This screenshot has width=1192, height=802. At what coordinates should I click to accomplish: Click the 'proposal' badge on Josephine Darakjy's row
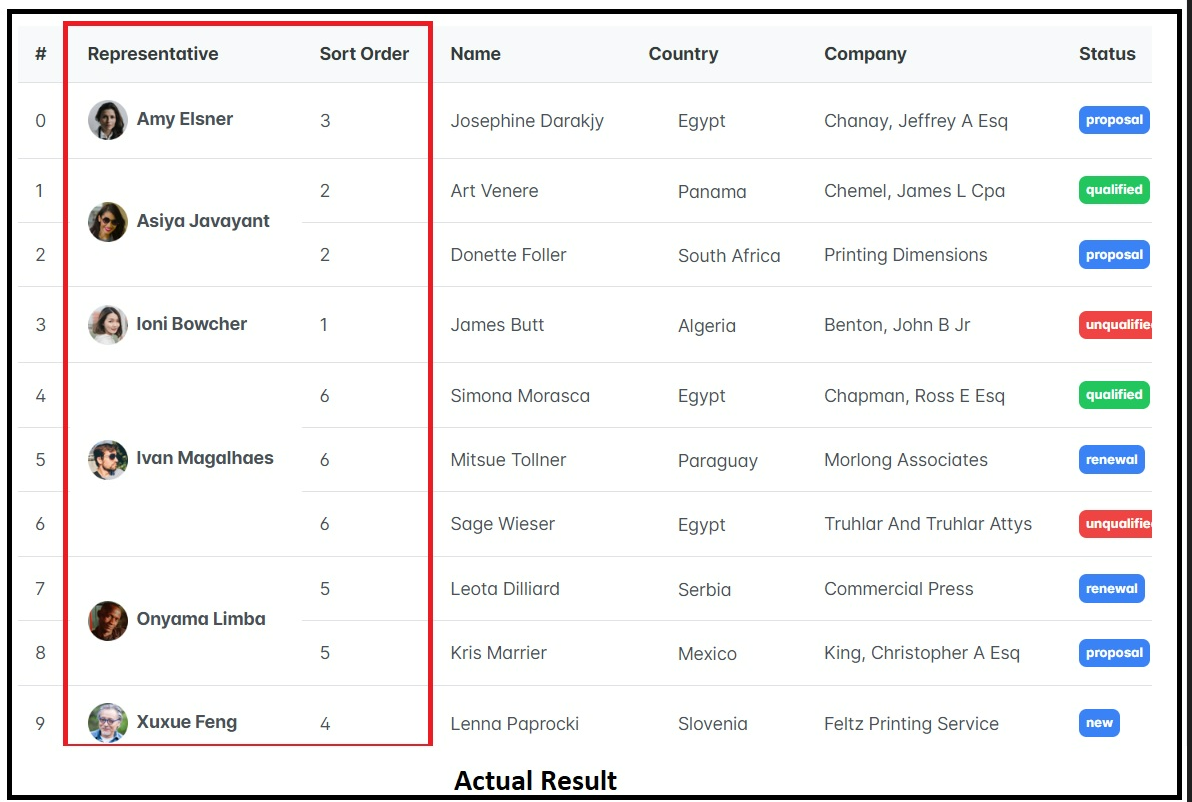(1114, 119)
